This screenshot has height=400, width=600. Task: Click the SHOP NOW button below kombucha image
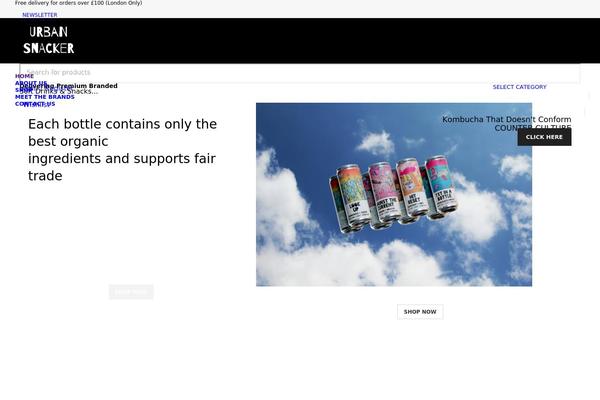pos(420,312)
